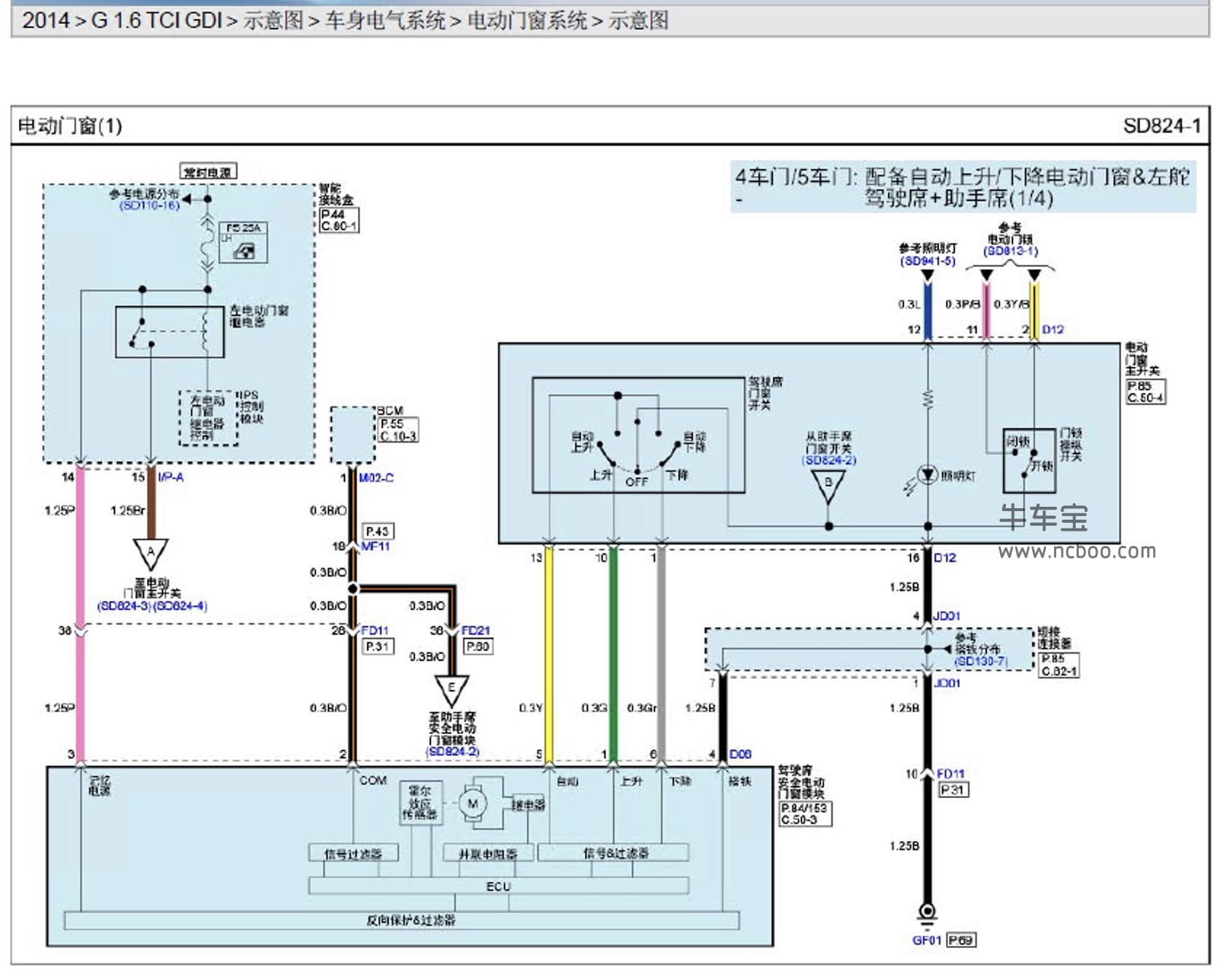Viewport: 1220px width, 980px height.
Task: Open SD824-2 link above triangle B
Action: click(829, 460)
